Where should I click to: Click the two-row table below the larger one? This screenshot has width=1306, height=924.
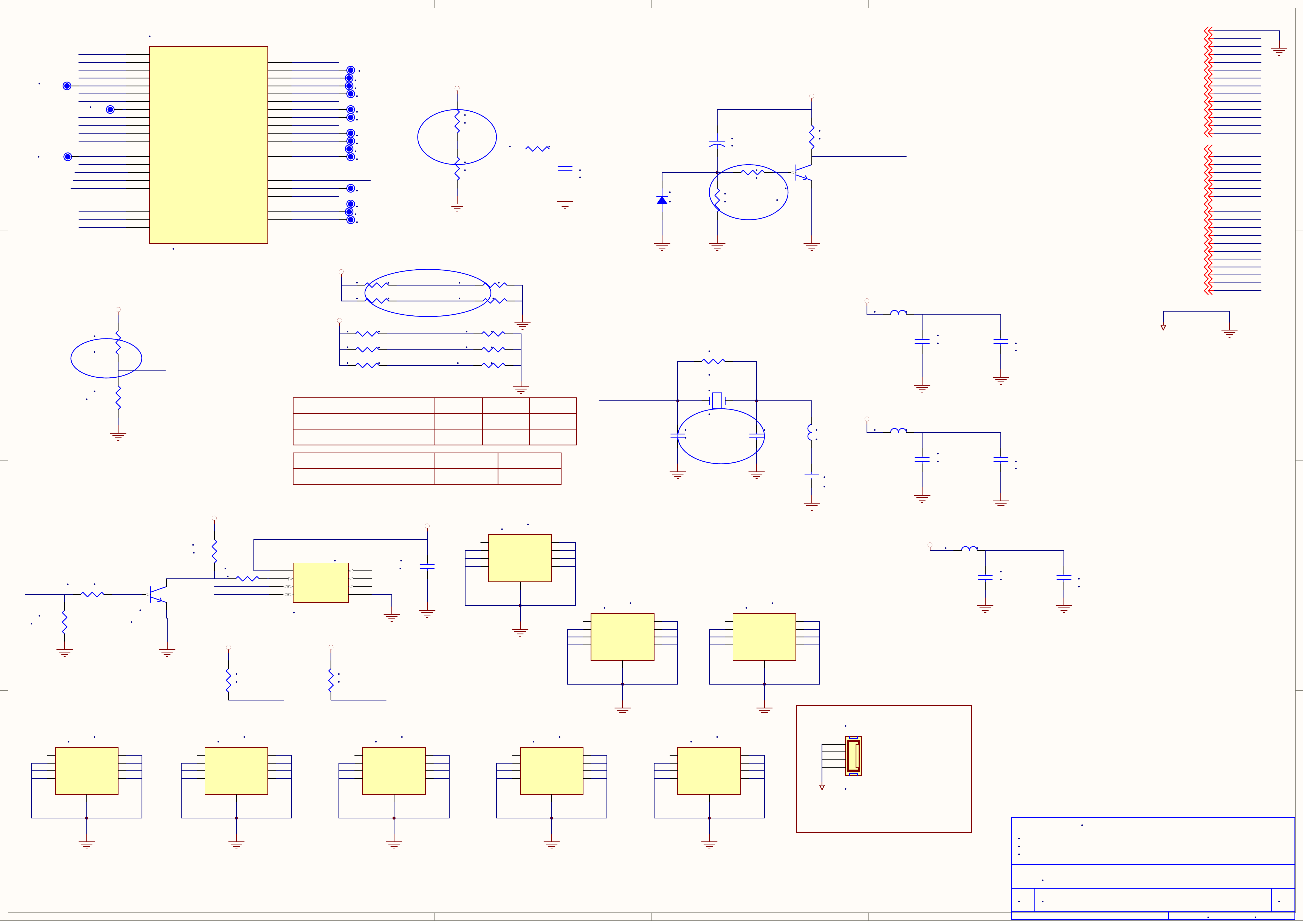click(x=427, y=468)
